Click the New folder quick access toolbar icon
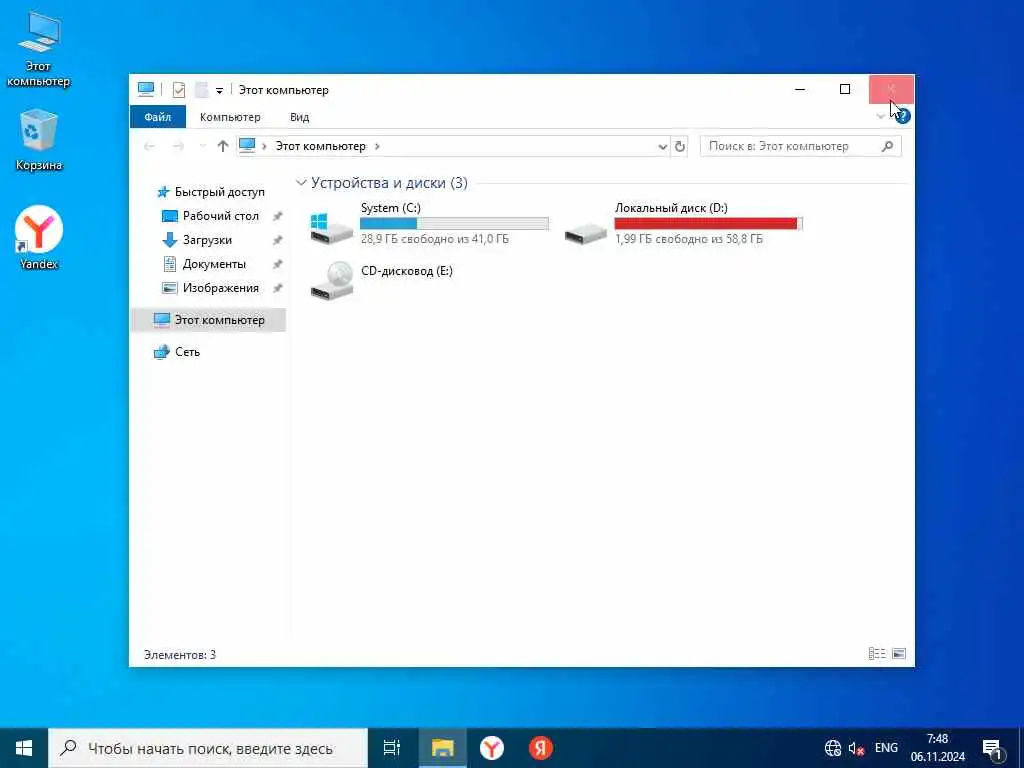Image resolution: width=1024 pixels, height=768 pixels. [202, 90]
